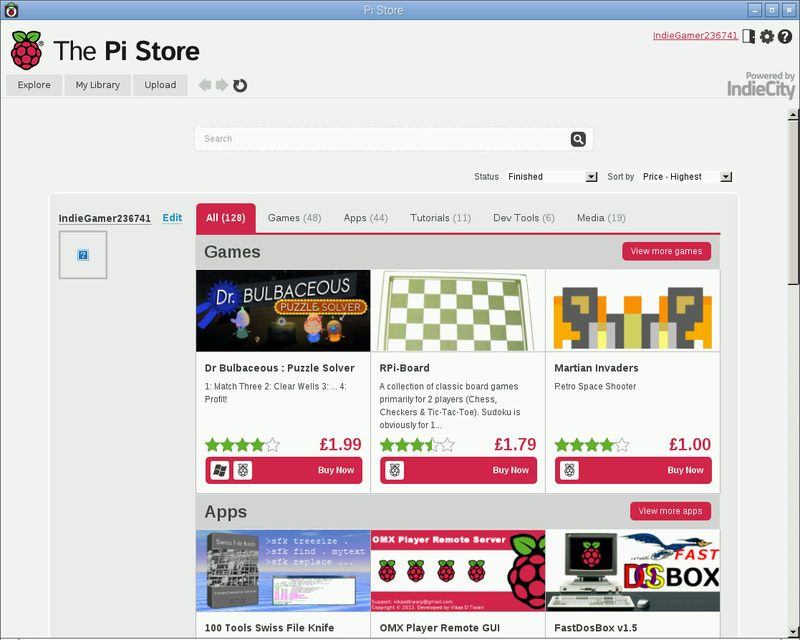The height and width of the screenshot is (640, 800).
Task: Click the back navigation arrow
Action: 205,85
